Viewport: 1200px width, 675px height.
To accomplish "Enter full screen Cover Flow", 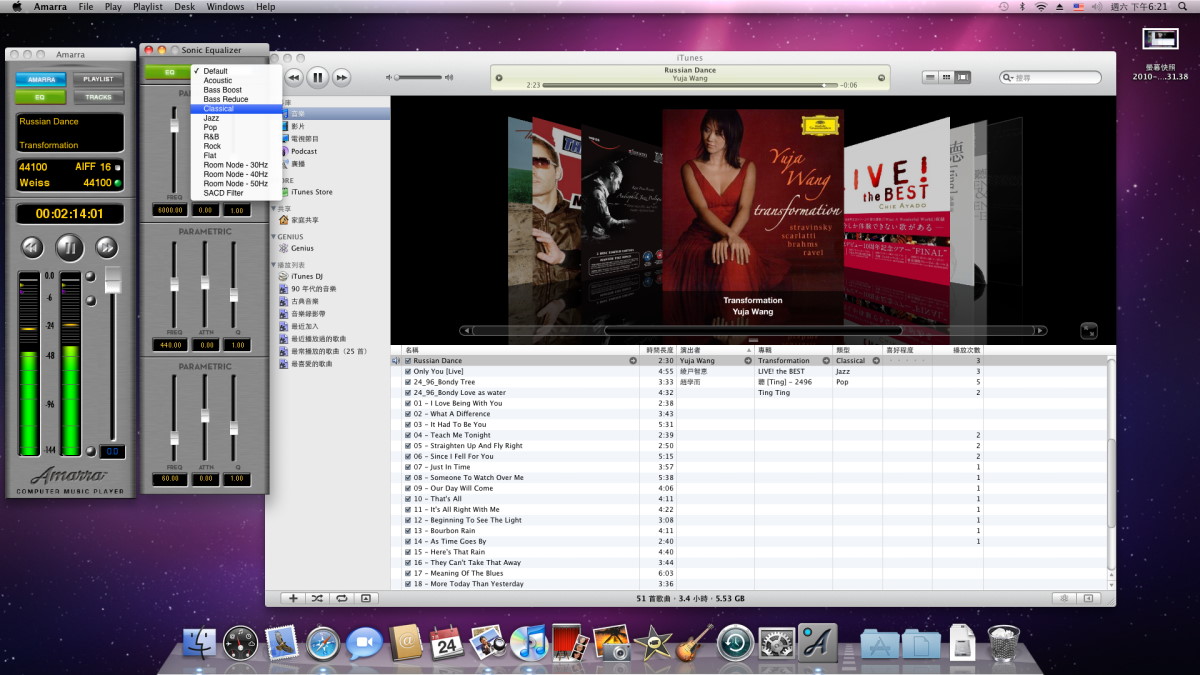I will (x=1089, y=330).
